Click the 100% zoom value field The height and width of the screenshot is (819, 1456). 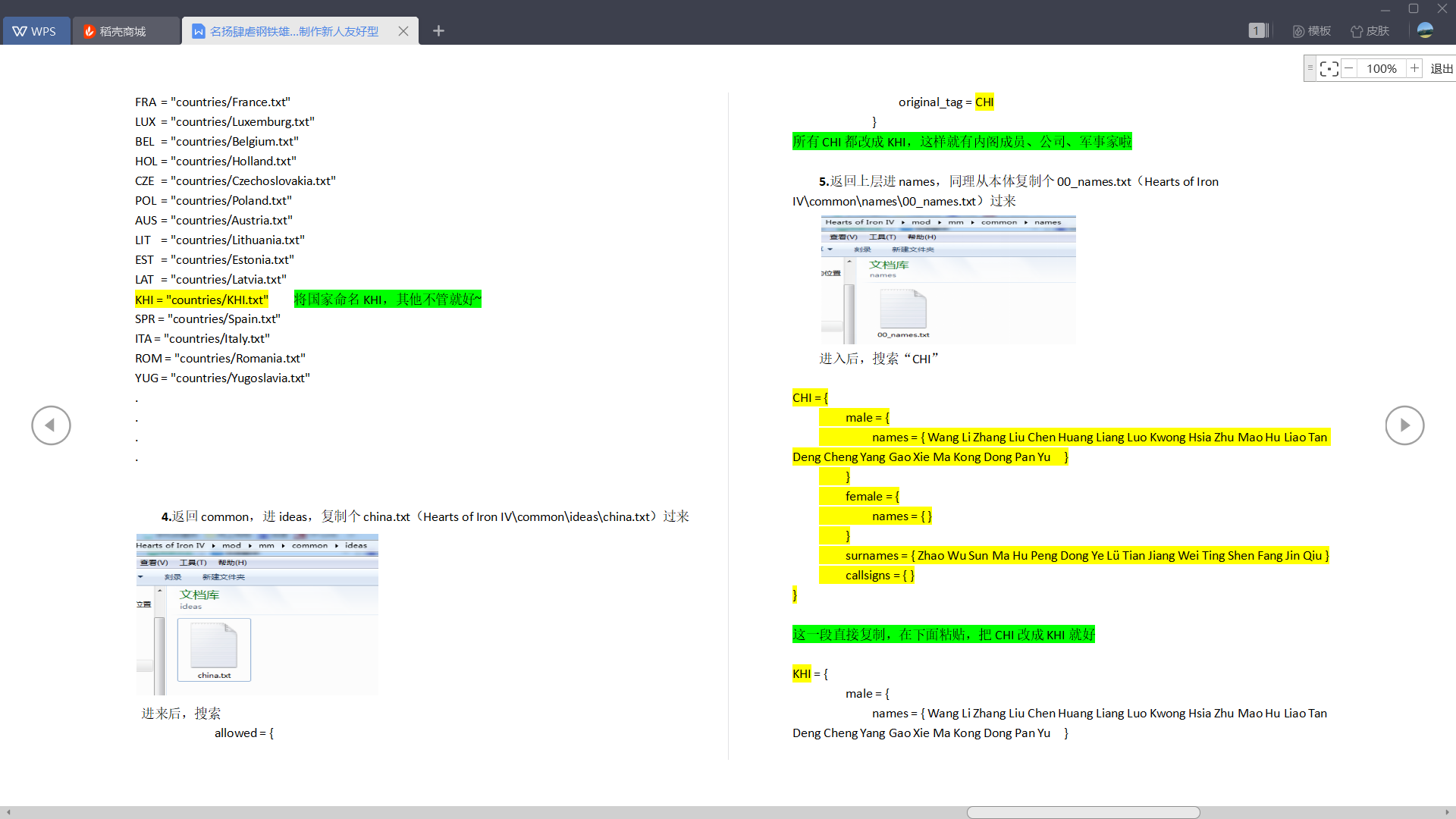(x=1382, y=68)
